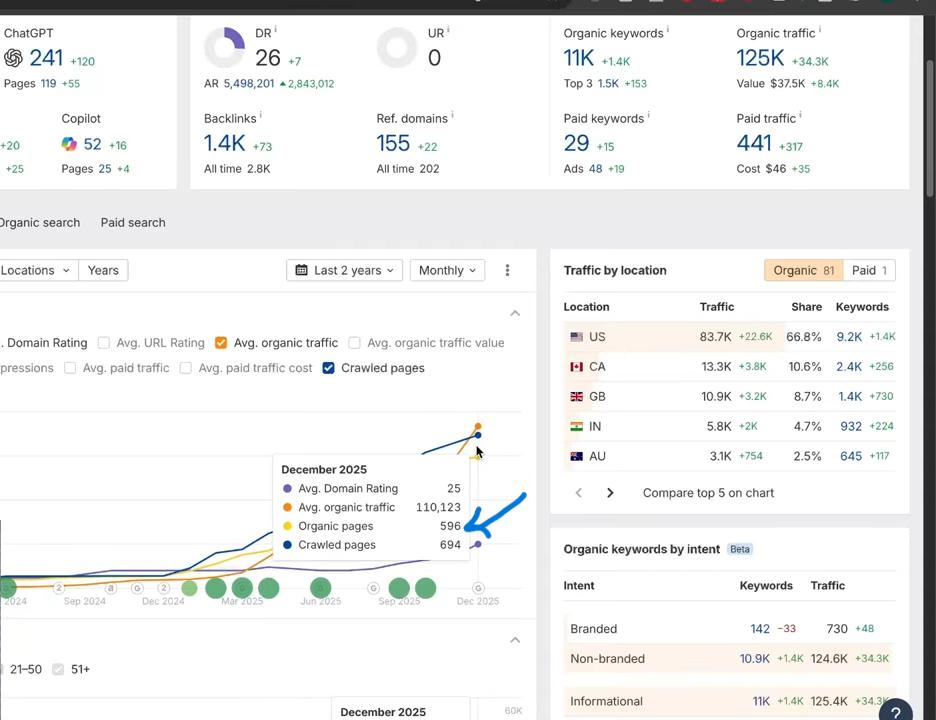Select the Paid tab in Traffic by location
The image size is (936, 720).
tap(869, 270)
